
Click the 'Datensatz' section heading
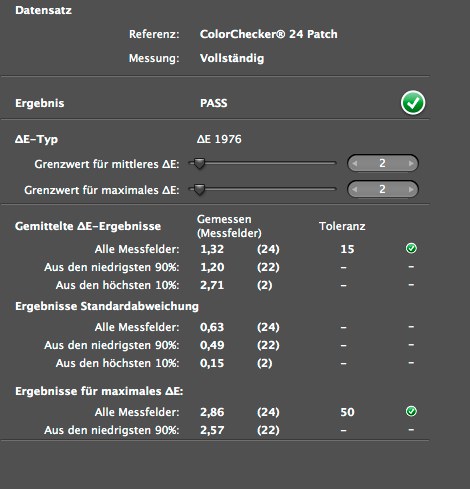(x=43, y=10)
